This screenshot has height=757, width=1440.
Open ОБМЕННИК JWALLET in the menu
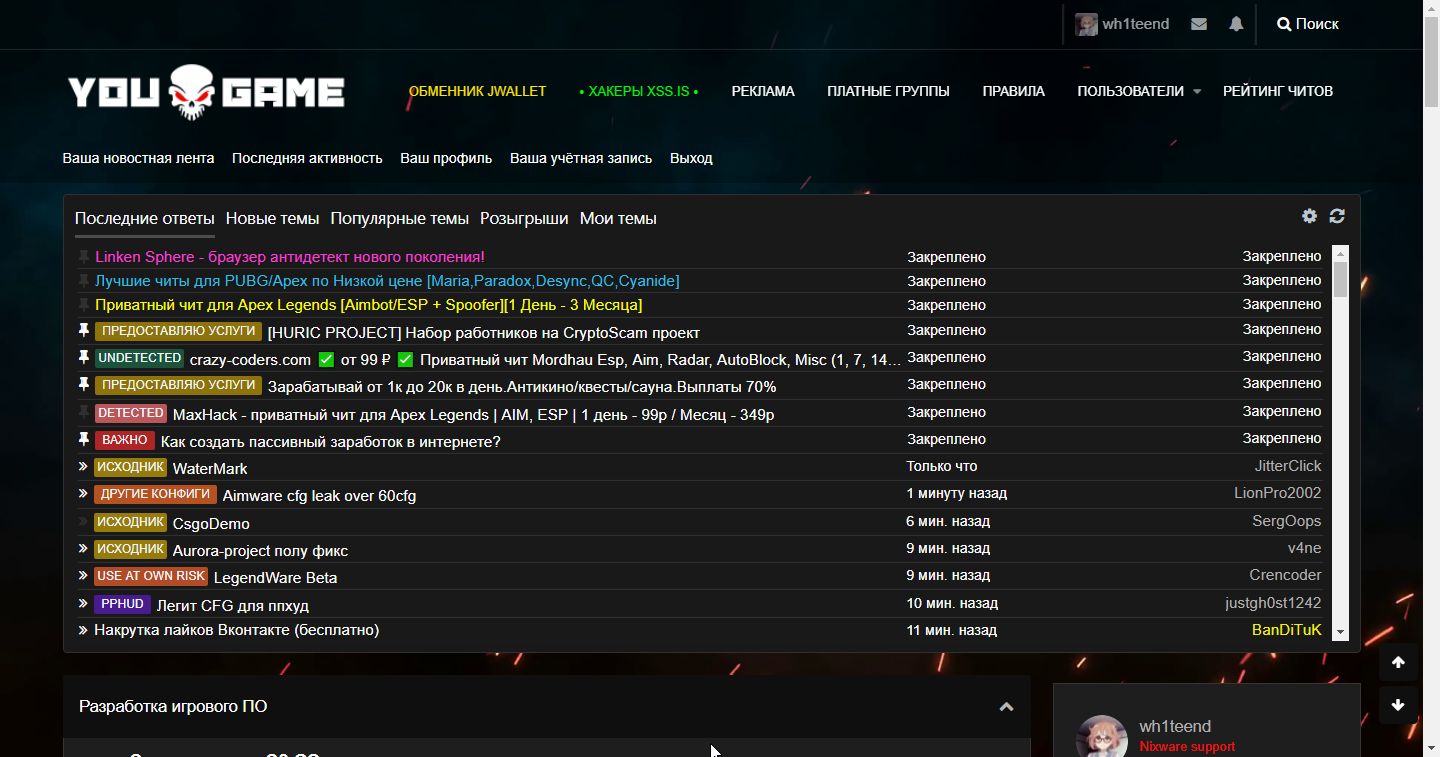[478, 91]
